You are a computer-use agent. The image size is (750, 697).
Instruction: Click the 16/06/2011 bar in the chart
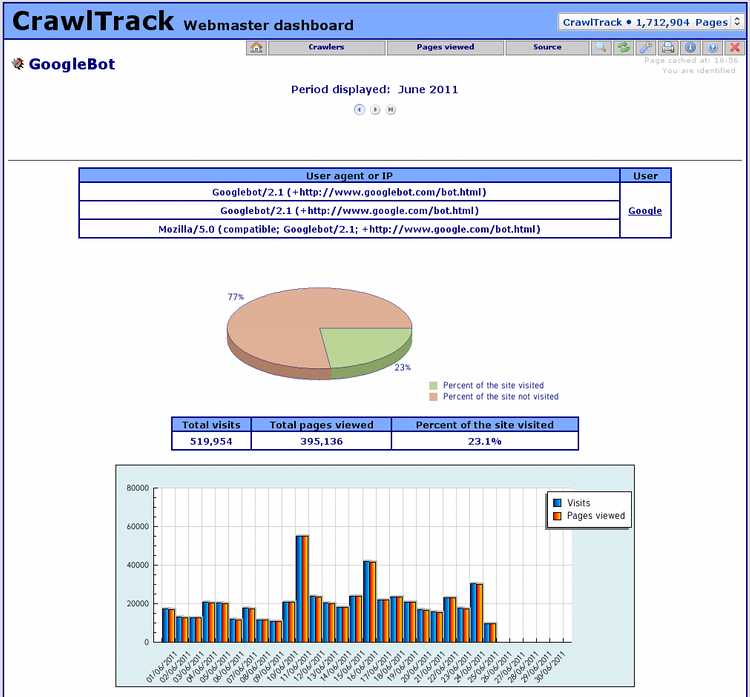(x=370, y=601)
